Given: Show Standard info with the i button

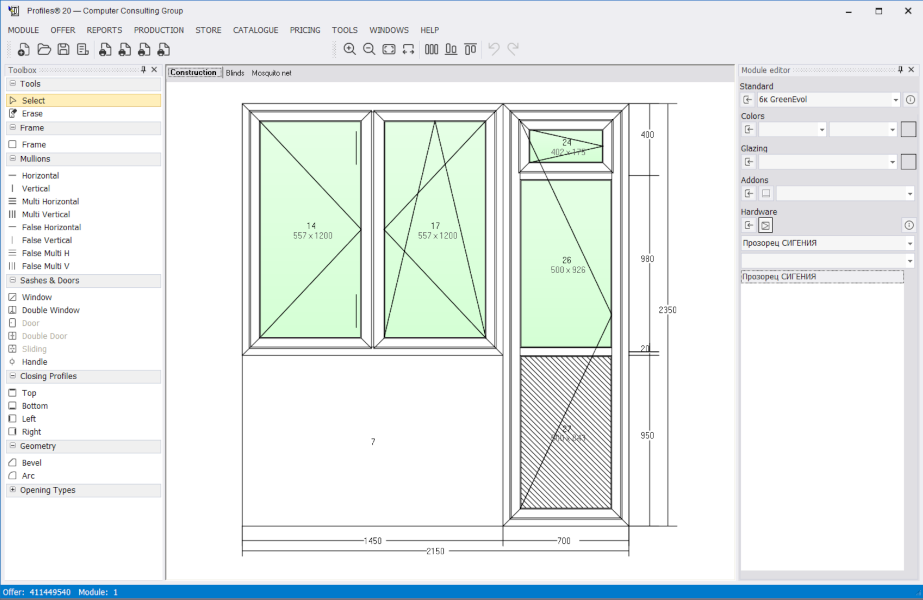Looking at the screenshot, I should point(910,100).
